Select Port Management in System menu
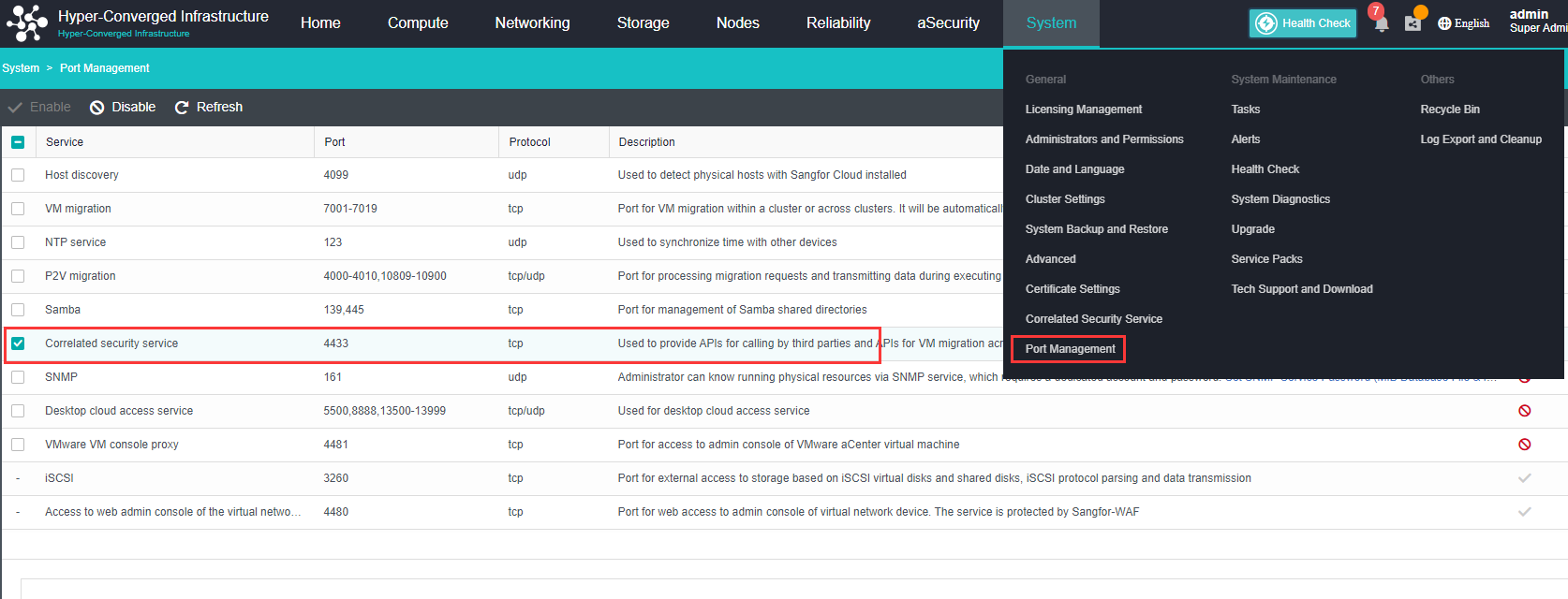This screenshot has height=599, width=1568. point(1070,349)
